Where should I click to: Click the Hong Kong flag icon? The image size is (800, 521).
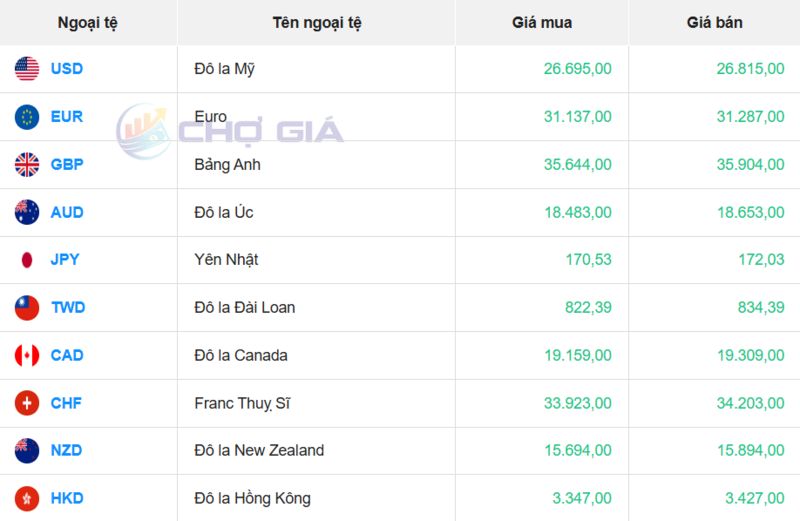[27, 498]
